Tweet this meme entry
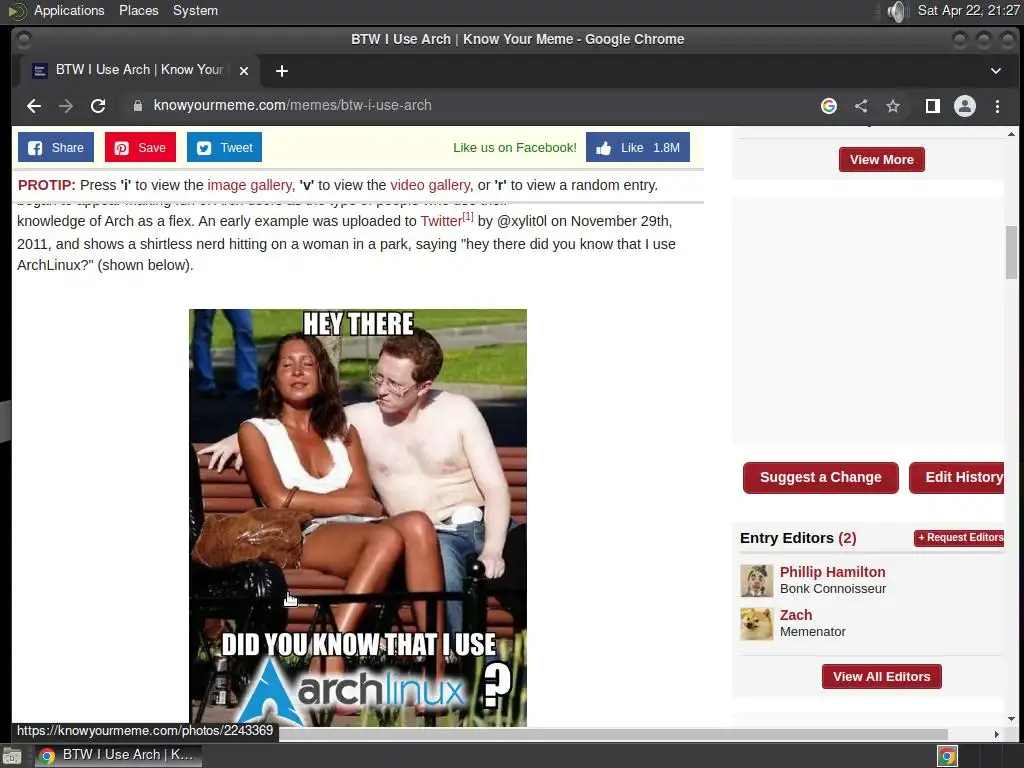Image resolution: width=1024 pixels, height=768 pixels. [x=224, y=148]
